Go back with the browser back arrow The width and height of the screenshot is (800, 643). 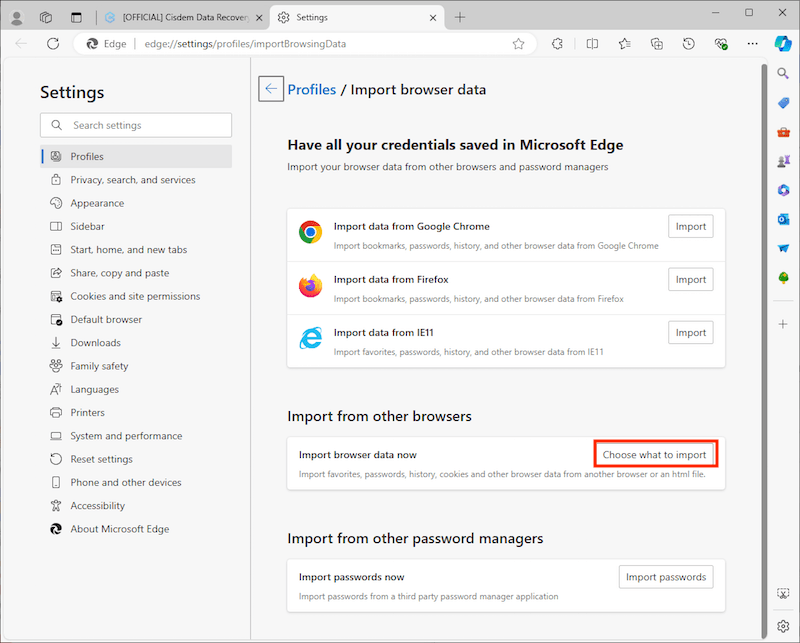(x=21, y=44)
